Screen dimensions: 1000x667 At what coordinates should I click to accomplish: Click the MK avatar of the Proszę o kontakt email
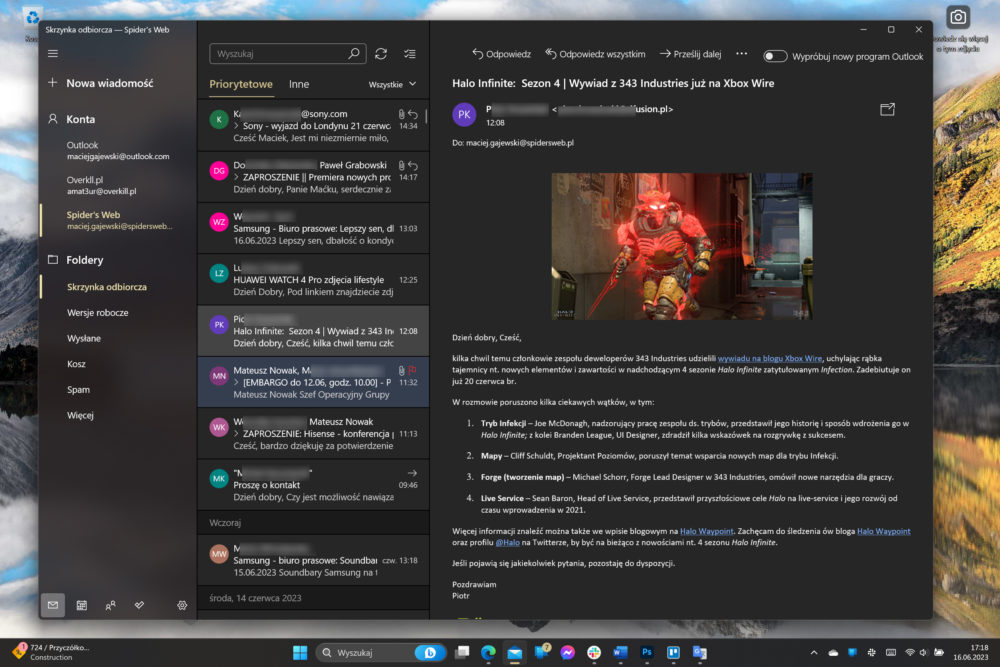coord(219,478)
